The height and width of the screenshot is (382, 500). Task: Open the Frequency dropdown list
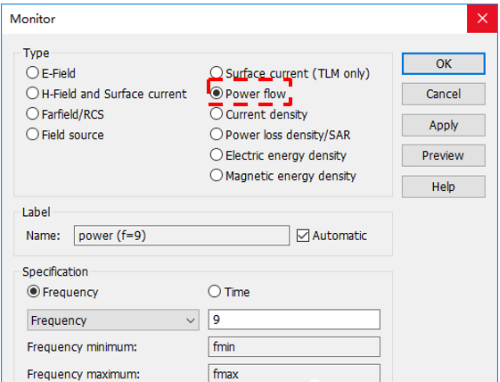coord(113,320)
